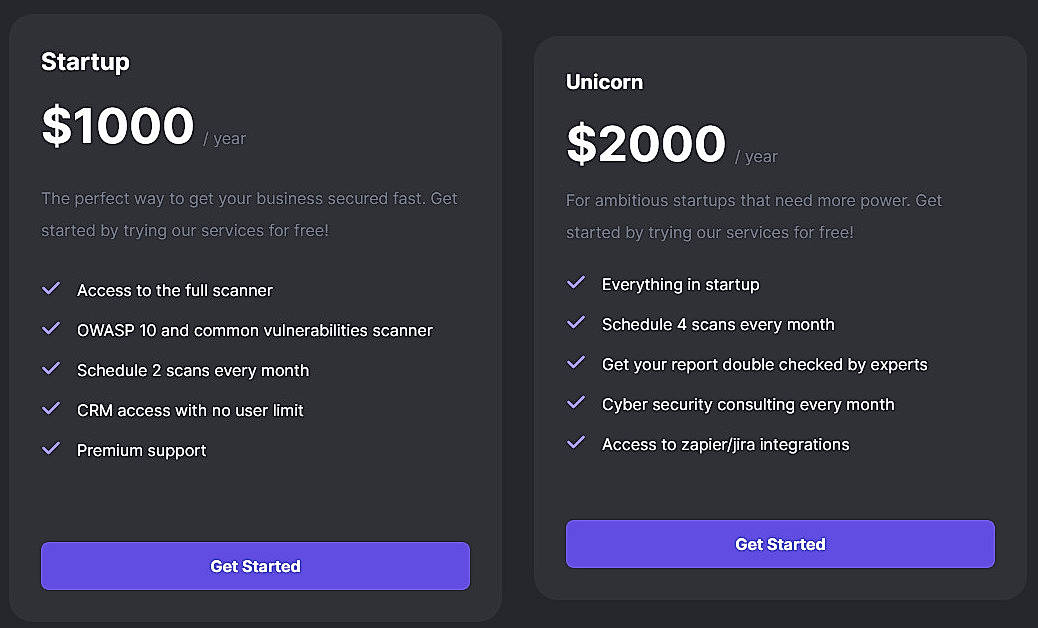Viewport: 1038px width, 628px height.
Task: Select the checkmark next to 'Access to zapier/jira integrations'
Action: click(x=576, y=443)
